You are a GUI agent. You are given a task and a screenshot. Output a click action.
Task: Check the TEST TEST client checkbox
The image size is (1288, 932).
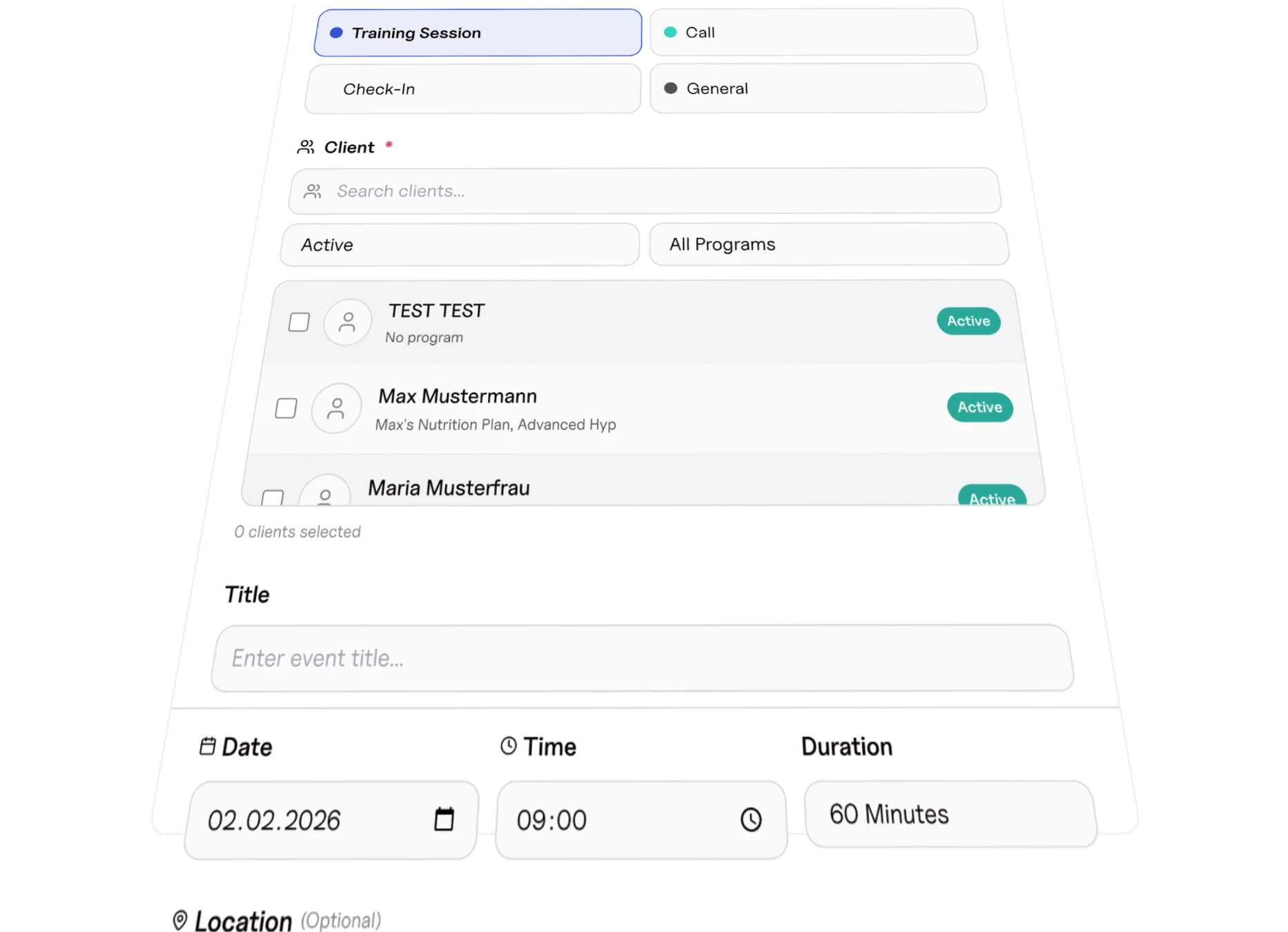(299, 322)
